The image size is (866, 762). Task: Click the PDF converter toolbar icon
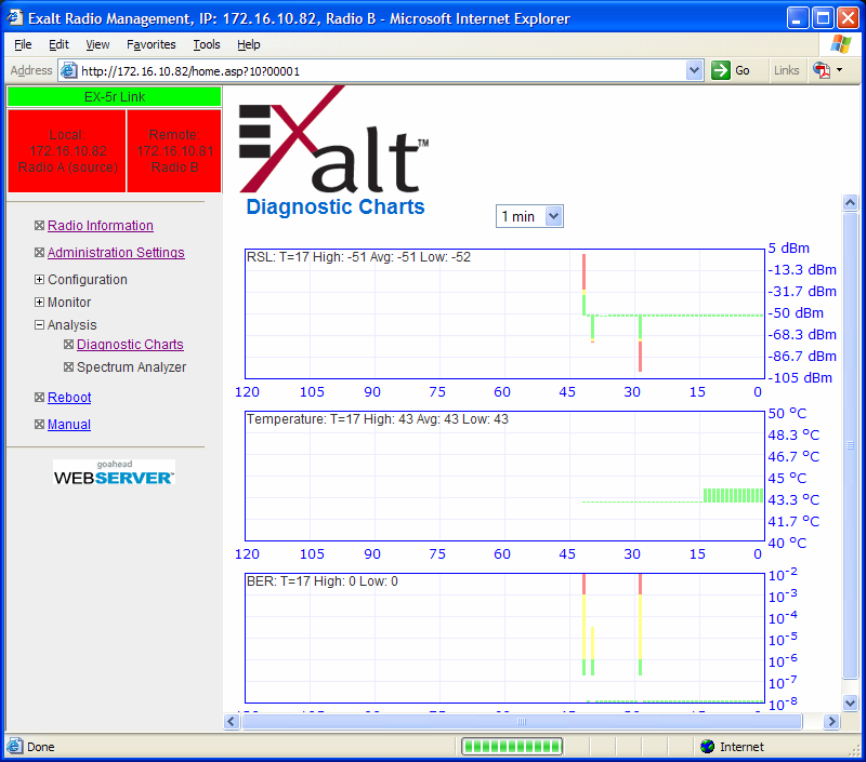click(x=821, y=70)
